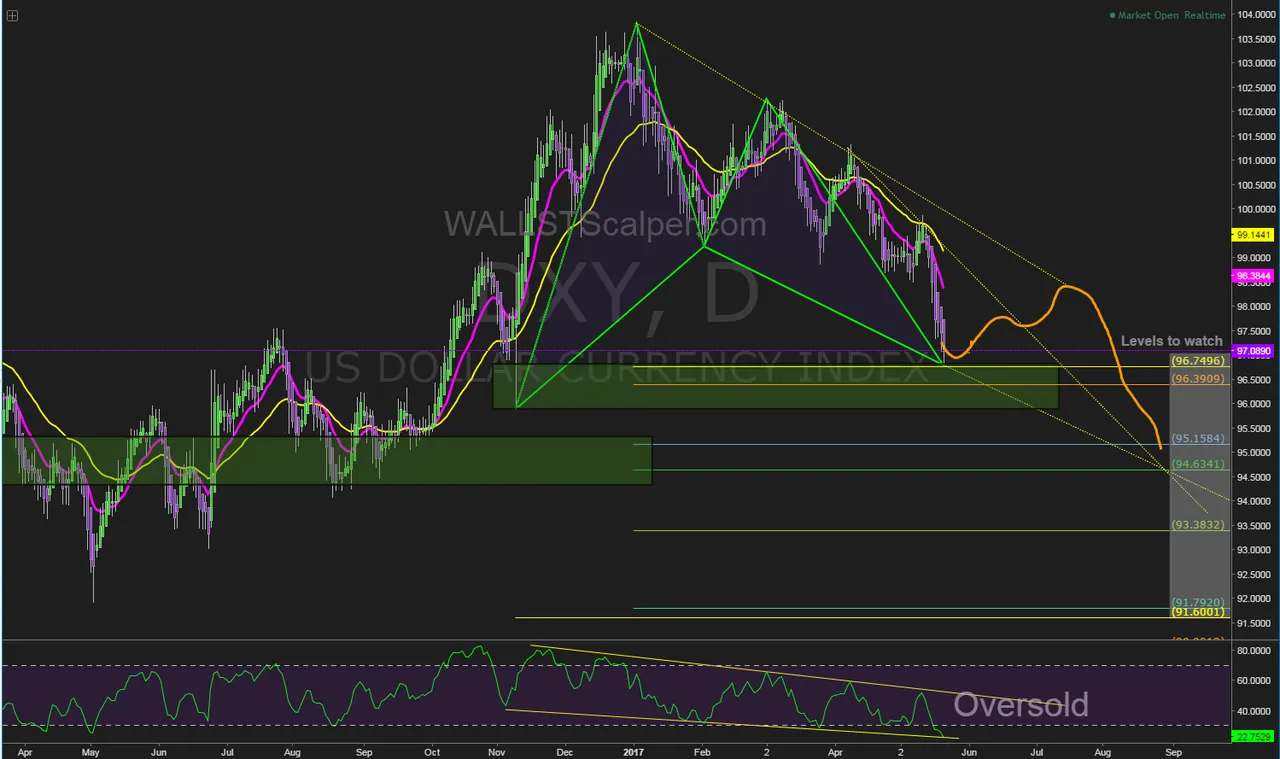Click the 93.0000 price scale label
This screenshot has width=1280, height=759.
[1256, 550]
